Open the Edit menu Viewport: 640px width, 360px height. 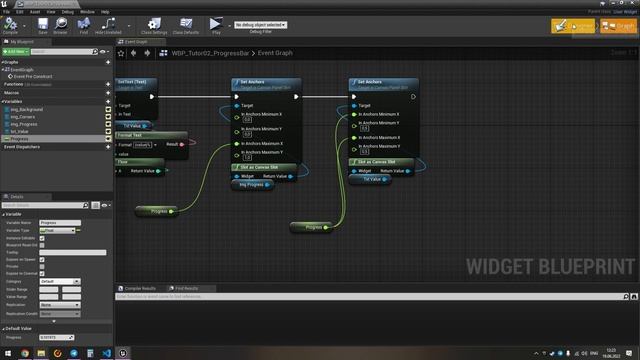click(x=20, y=12)
